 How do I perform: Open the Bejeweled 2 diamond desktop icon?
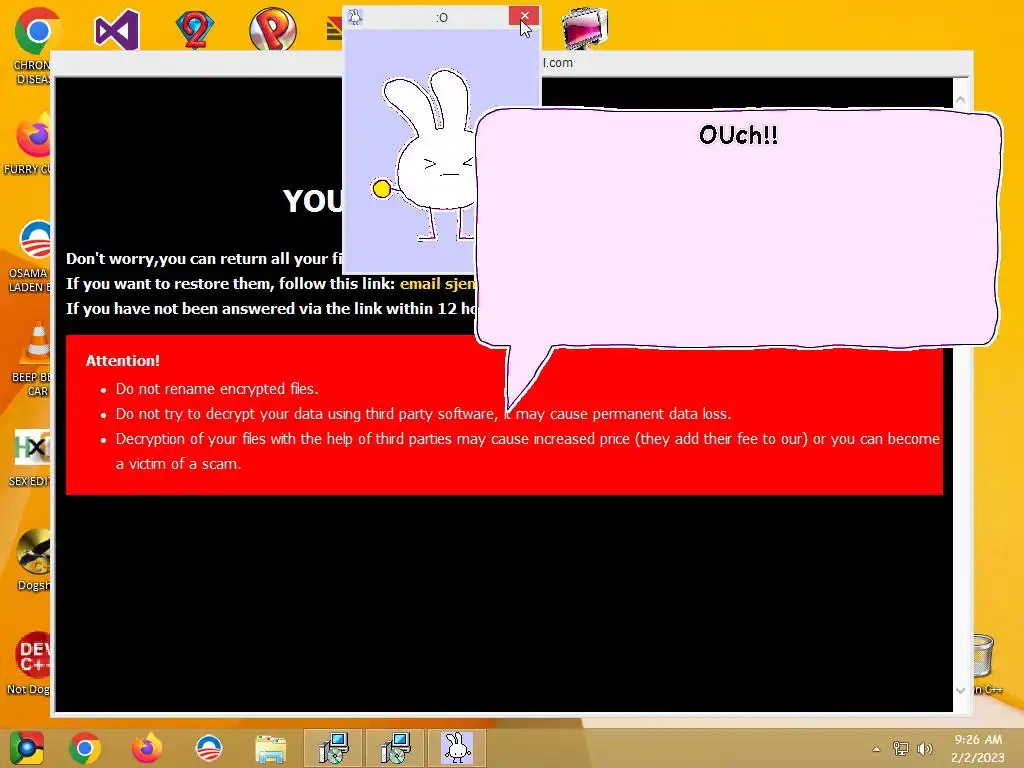coord(195,30)
